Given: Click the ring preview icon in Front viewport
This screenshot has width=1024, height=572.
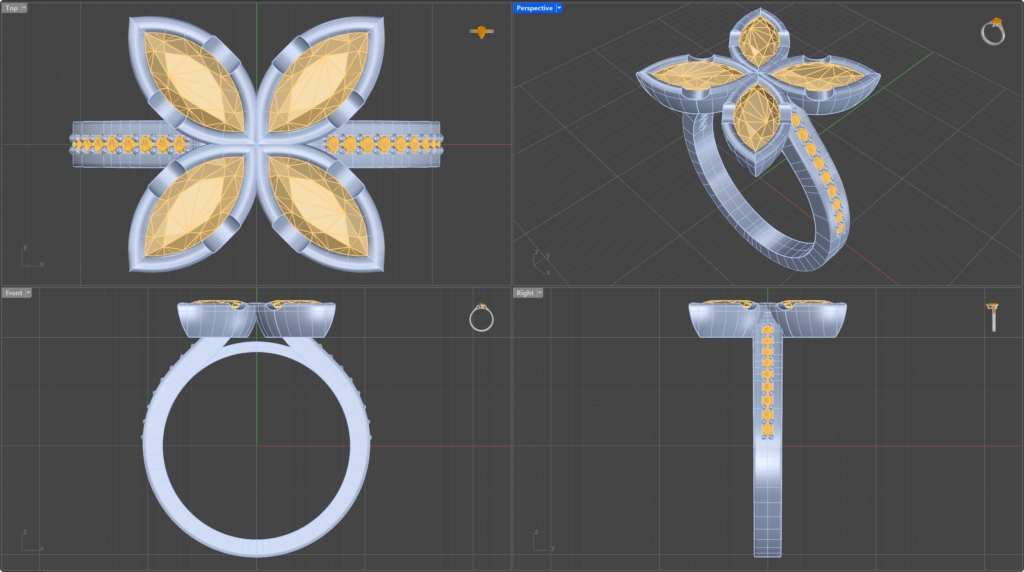Looking at the screenshot, I should click(481, 318).
